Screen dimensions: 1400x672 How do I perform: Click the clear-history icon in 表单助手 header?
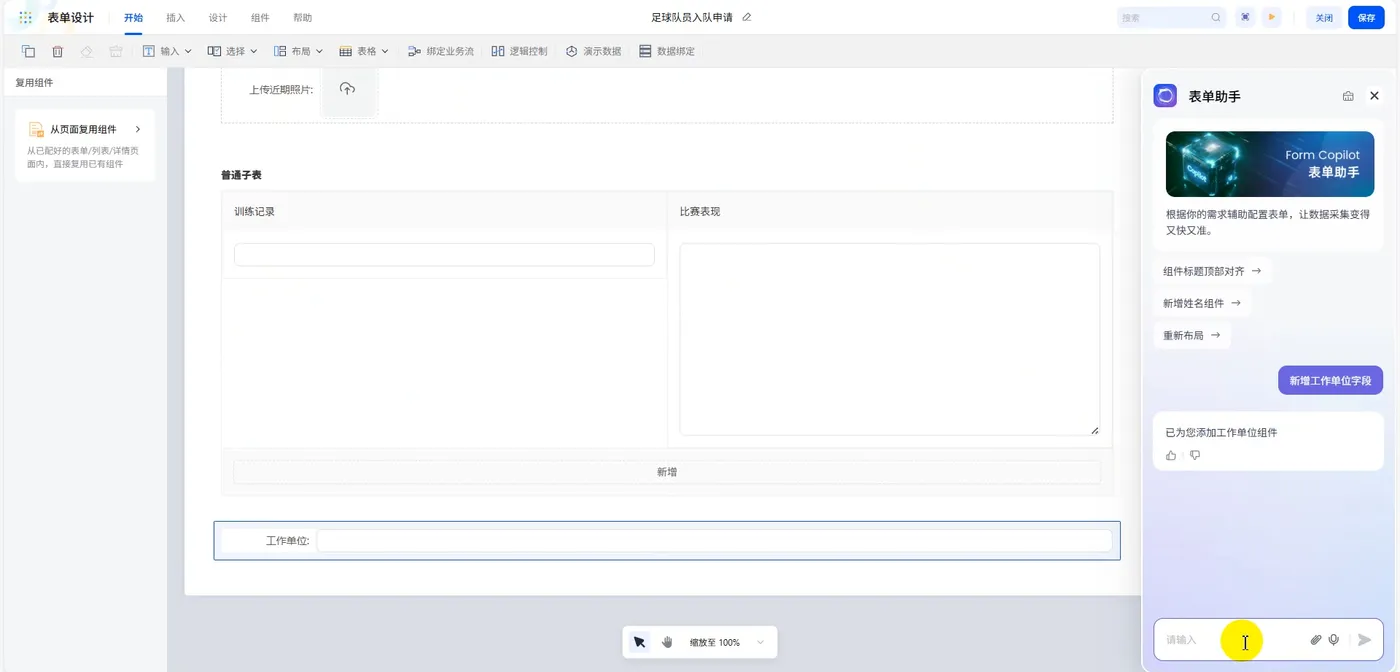click(1348, 96)
